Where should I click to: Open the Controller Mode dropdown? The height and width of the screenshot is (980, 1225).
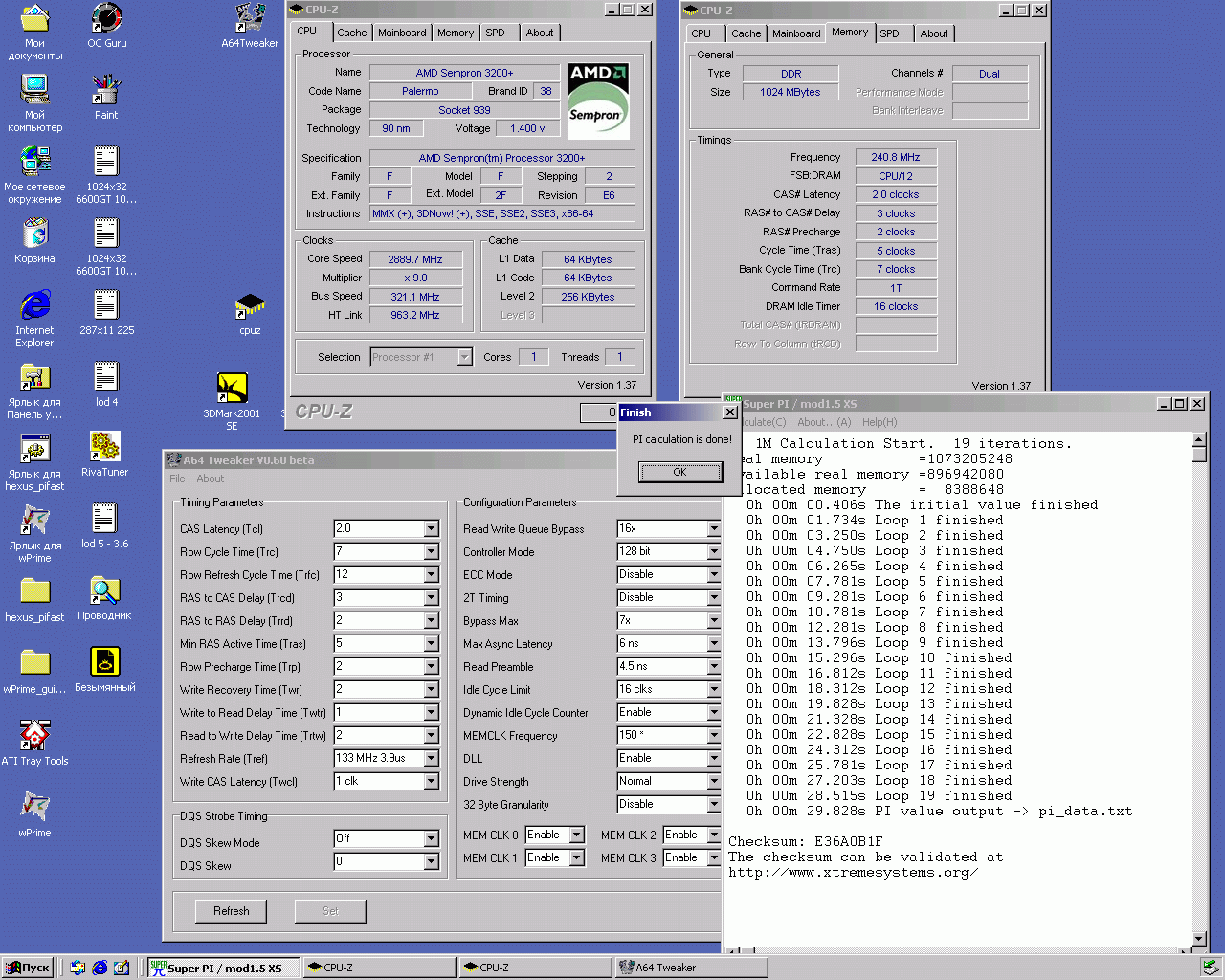(x=714, y=552)
